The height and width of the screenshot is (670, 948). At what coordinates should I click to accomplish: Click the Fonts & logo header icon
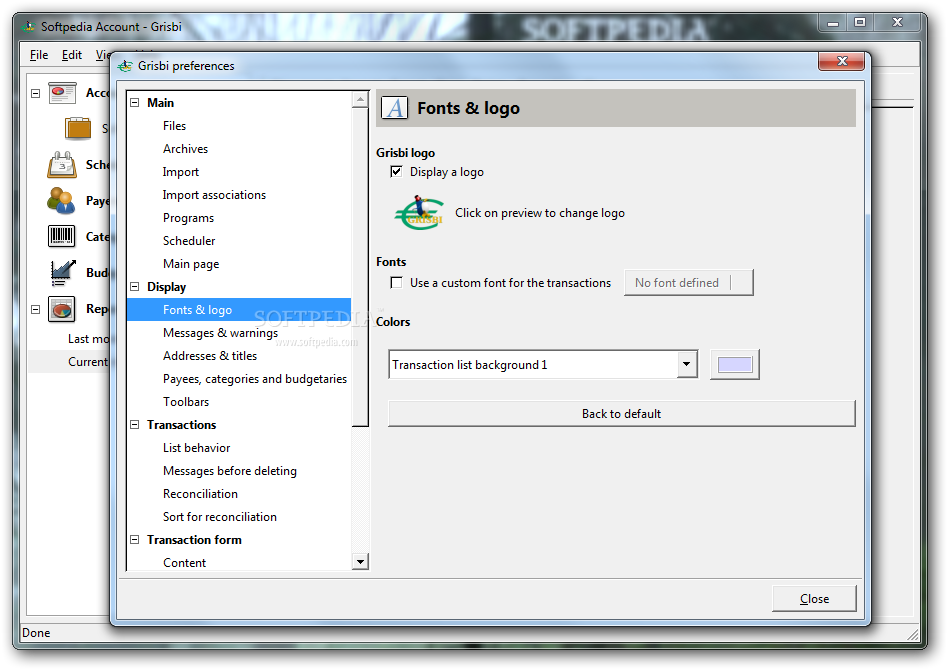point(394,108)
